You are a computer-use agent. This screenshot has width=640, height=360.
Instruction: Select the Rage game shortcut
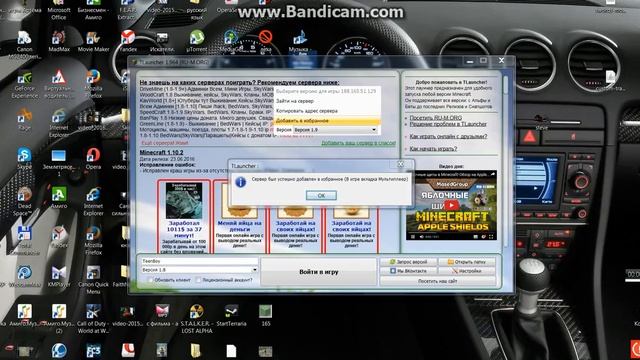(x=24, y=120)
